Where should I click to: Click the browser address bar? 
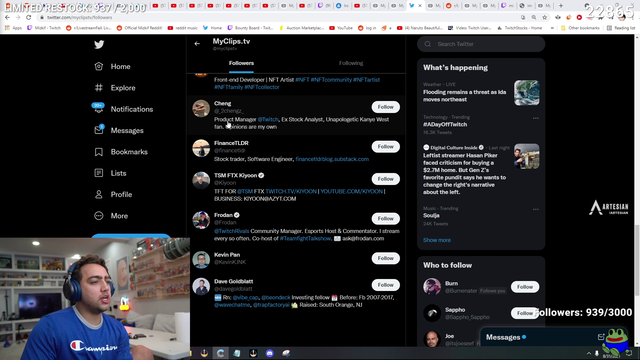278,18
